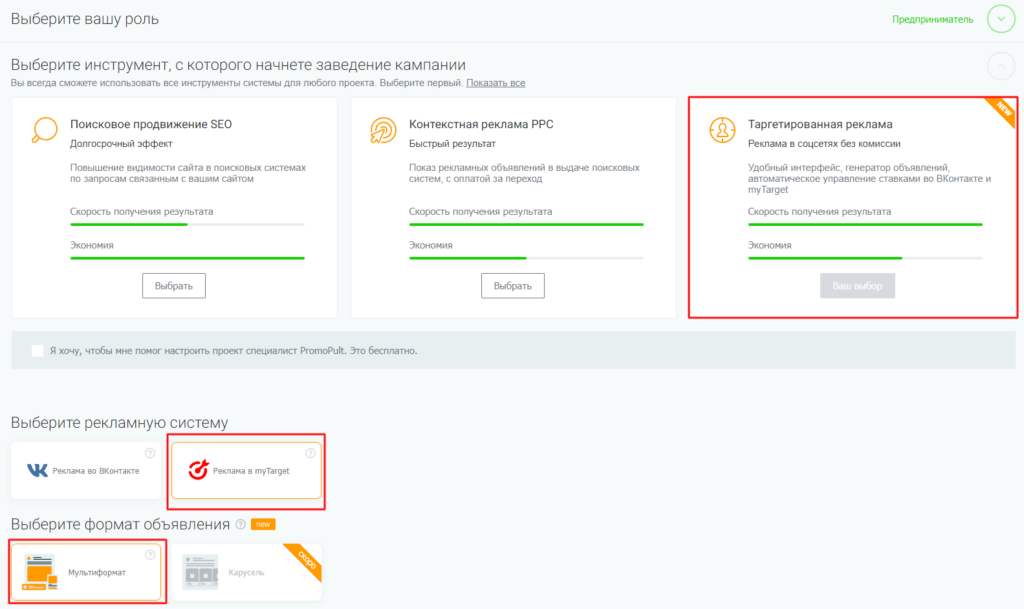Enable the PromoPult specialist help checkbox
The width and height of the screenshot is (1024, 609).
[x=37, y=351]
